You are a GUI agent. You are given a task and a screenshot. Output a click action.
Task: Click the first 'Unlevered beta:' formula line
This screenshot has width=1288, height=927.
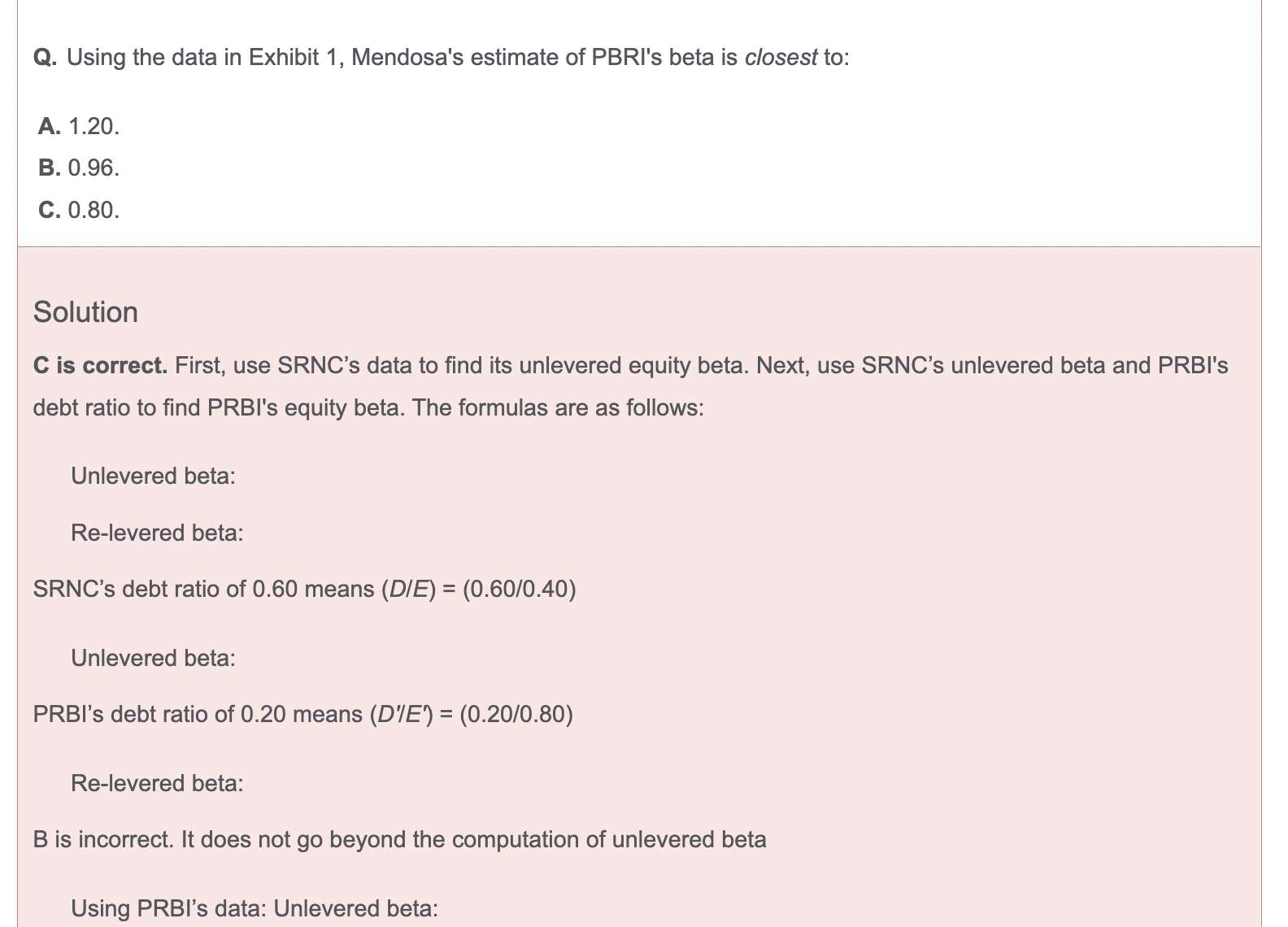click(x=154, y=476)
